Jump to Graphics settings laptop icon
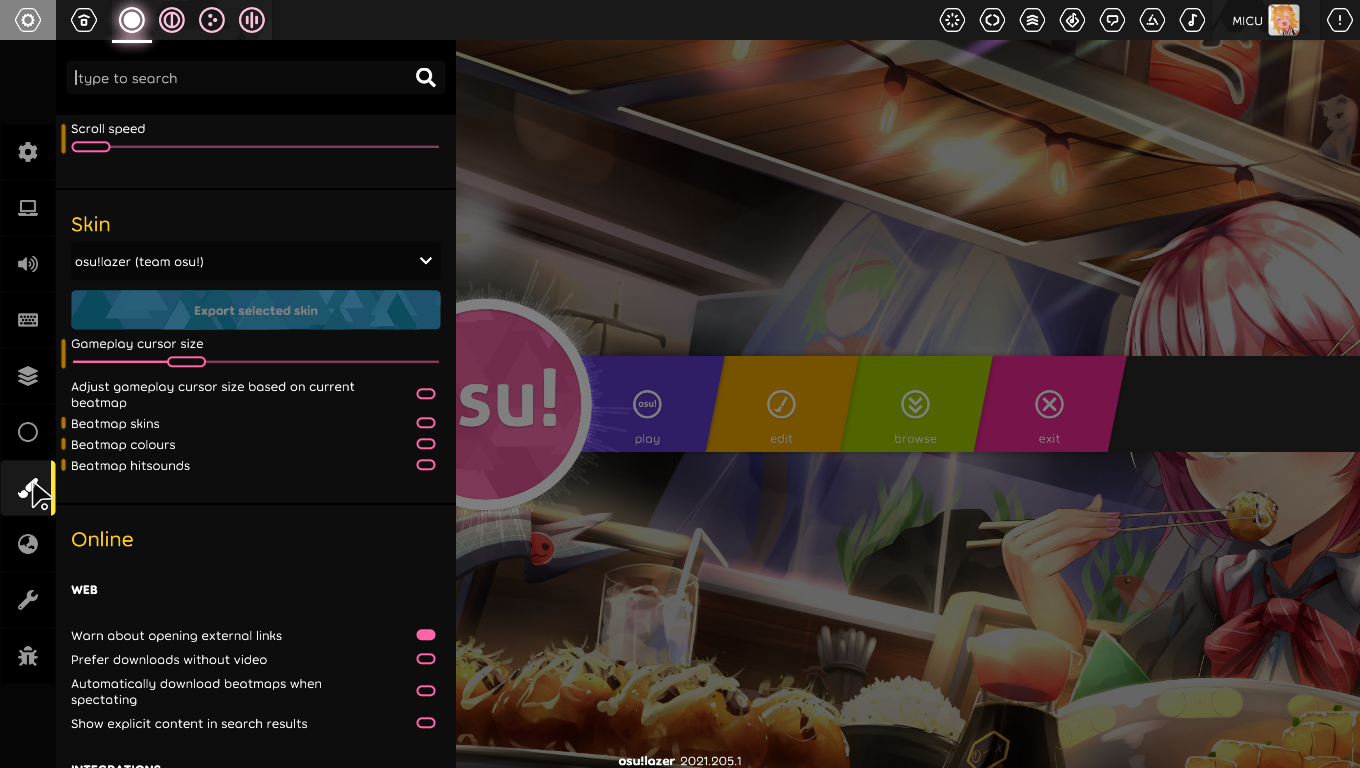Viewport: 1360px width, 768px height. coord(28,208)
